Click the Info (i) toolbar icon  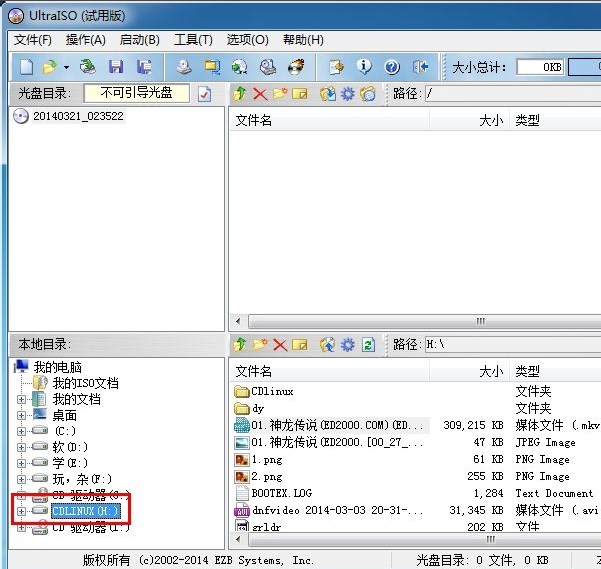pos(364,67)
